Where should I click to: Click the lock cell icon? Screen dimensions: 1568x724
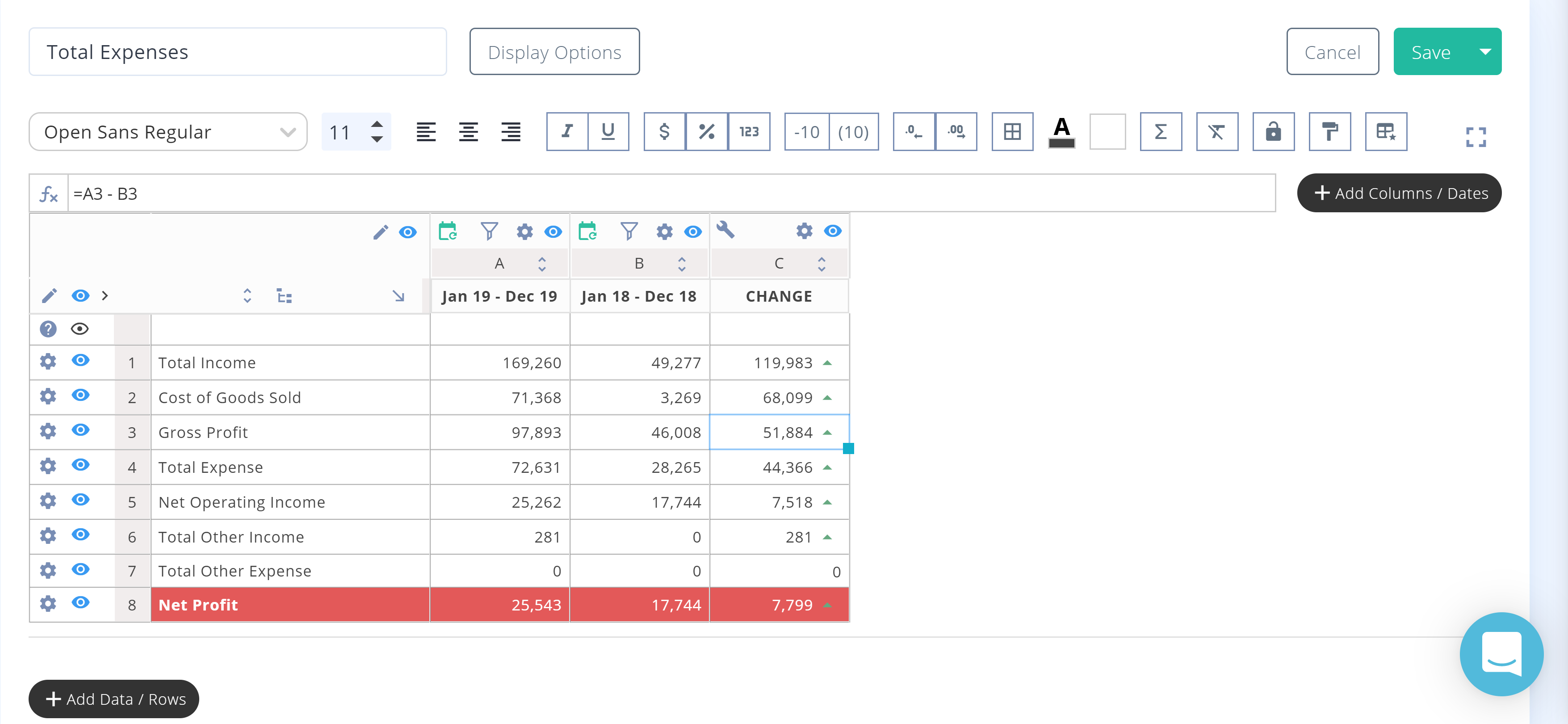point(1274,131)
